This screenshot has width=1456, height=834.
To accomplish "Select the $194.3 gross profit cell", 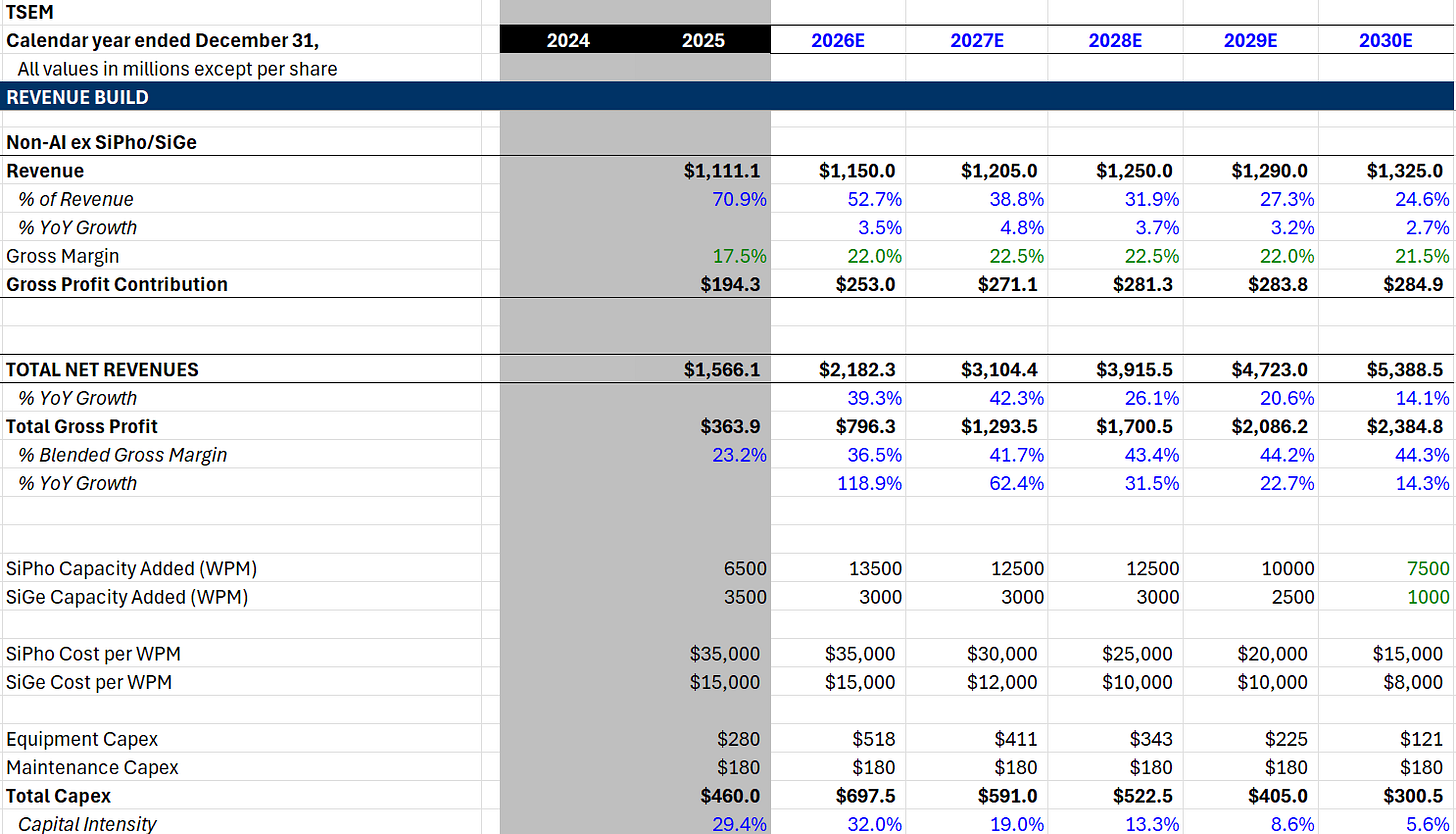I will (731, 284).
